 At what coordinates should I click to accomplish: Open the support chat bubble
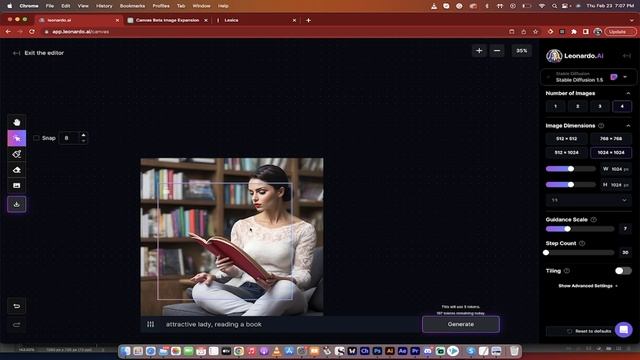click(624, 330)
